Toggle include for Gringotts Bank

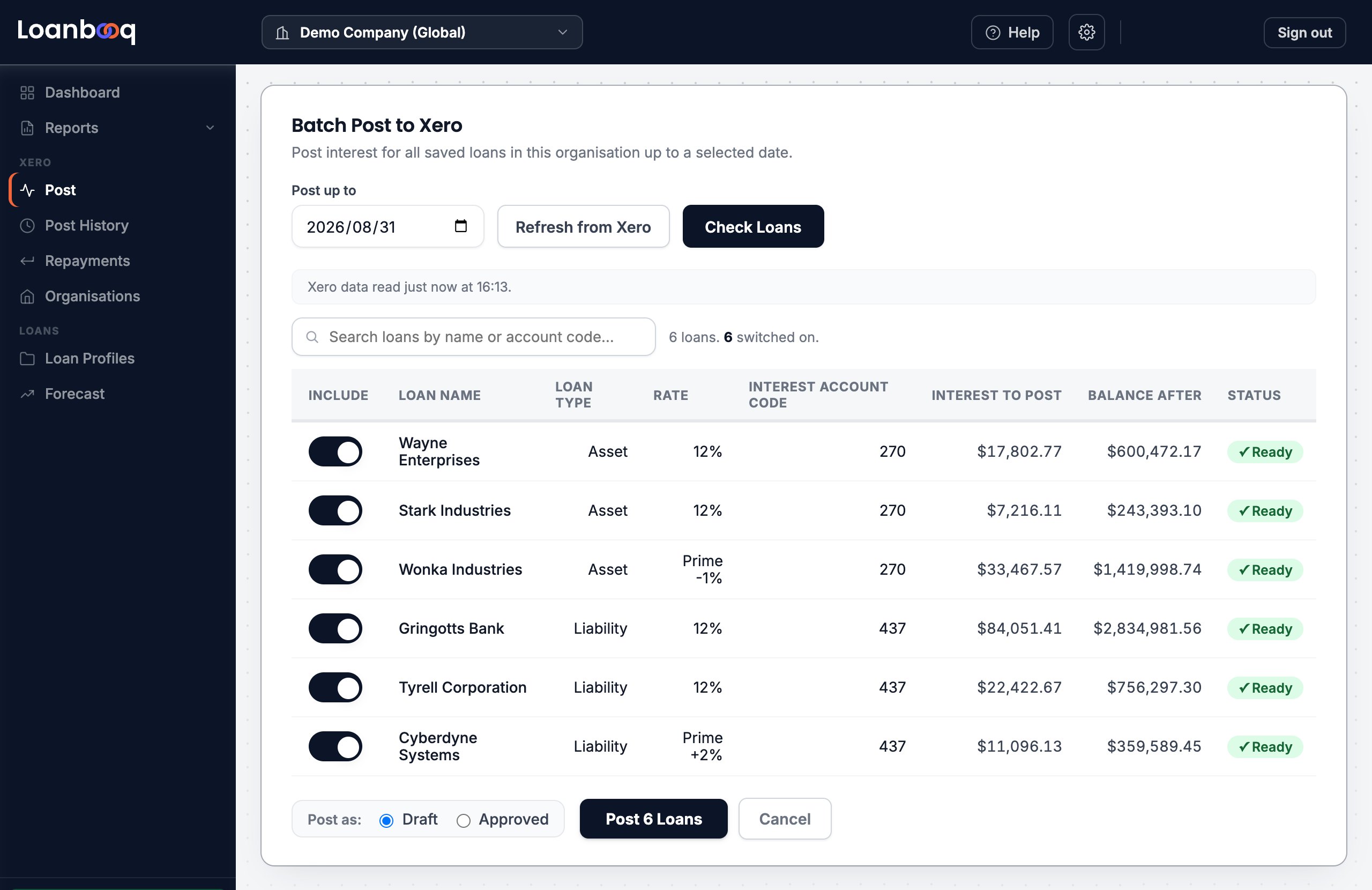coord(335,628)
